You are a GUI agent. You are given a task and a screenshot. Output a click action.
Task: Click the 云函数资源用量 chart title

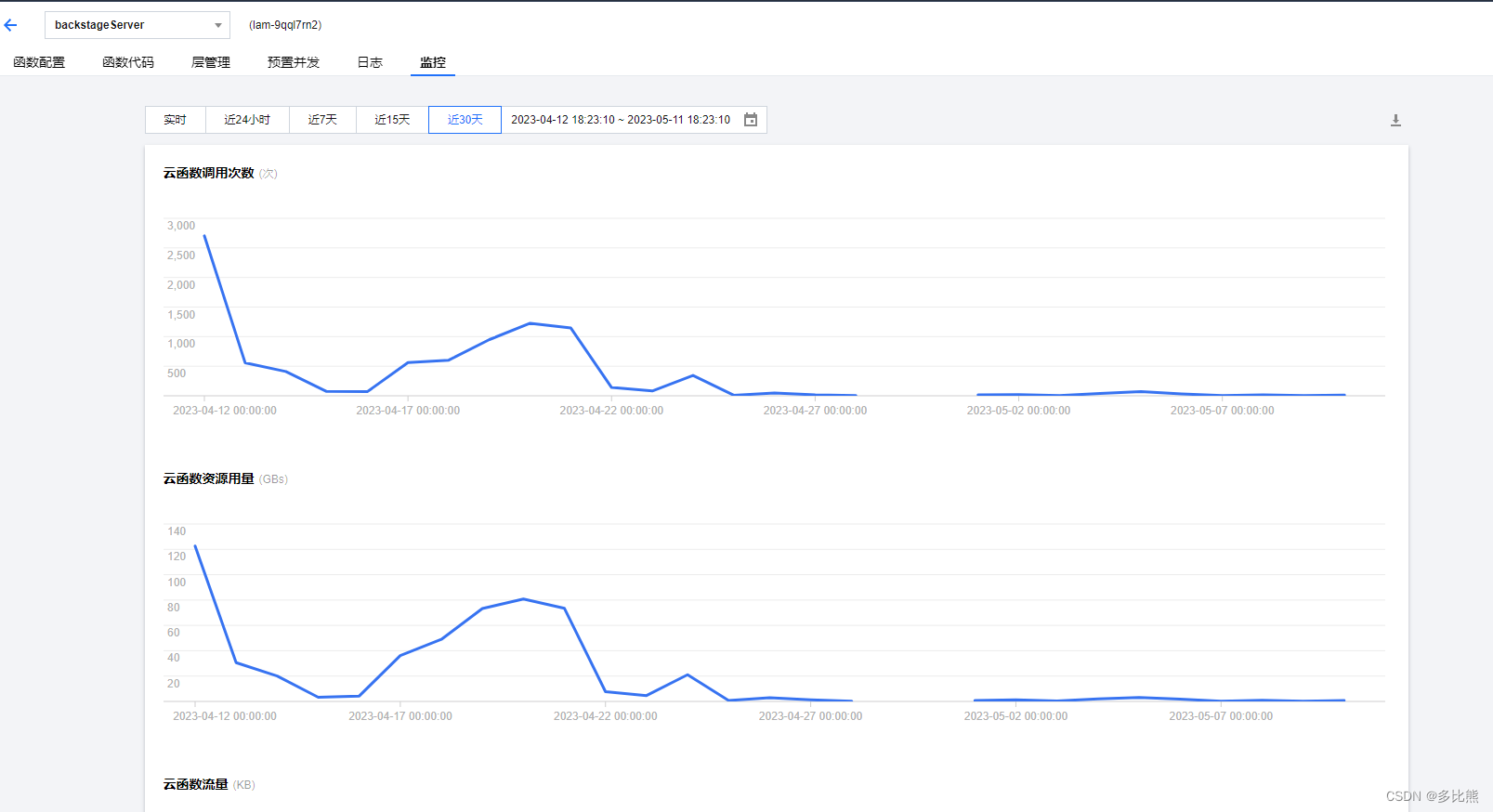(209, 478)
